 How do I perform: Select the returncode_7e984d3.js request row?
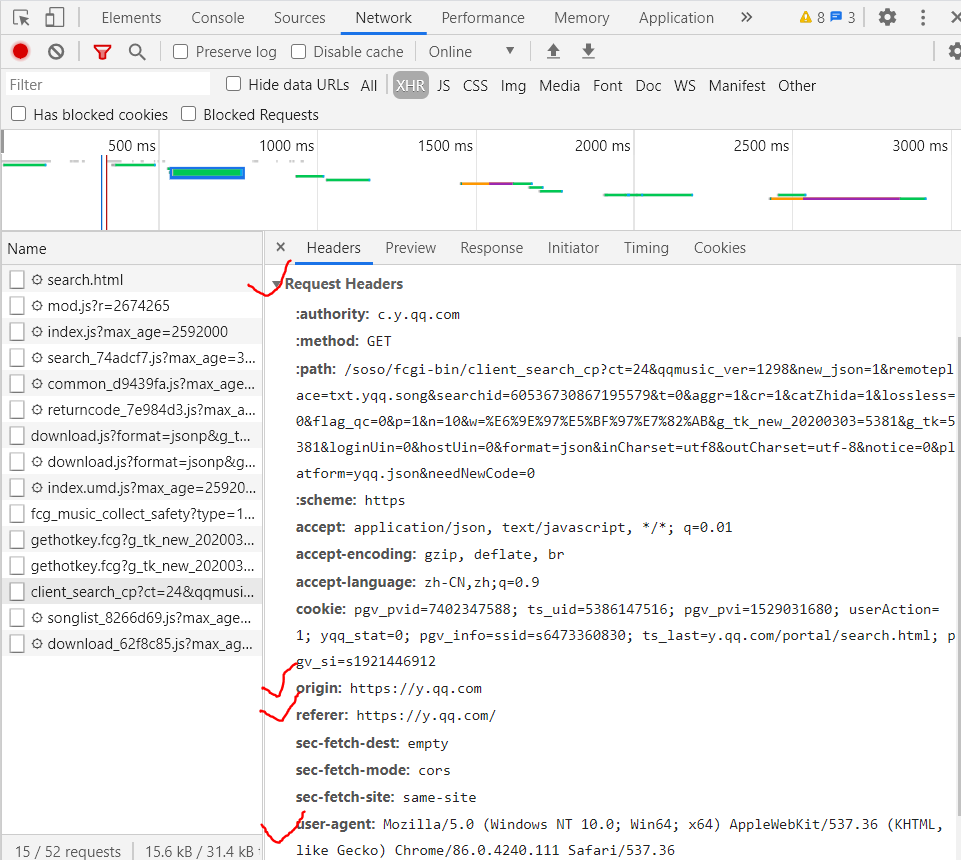[132, 410]
